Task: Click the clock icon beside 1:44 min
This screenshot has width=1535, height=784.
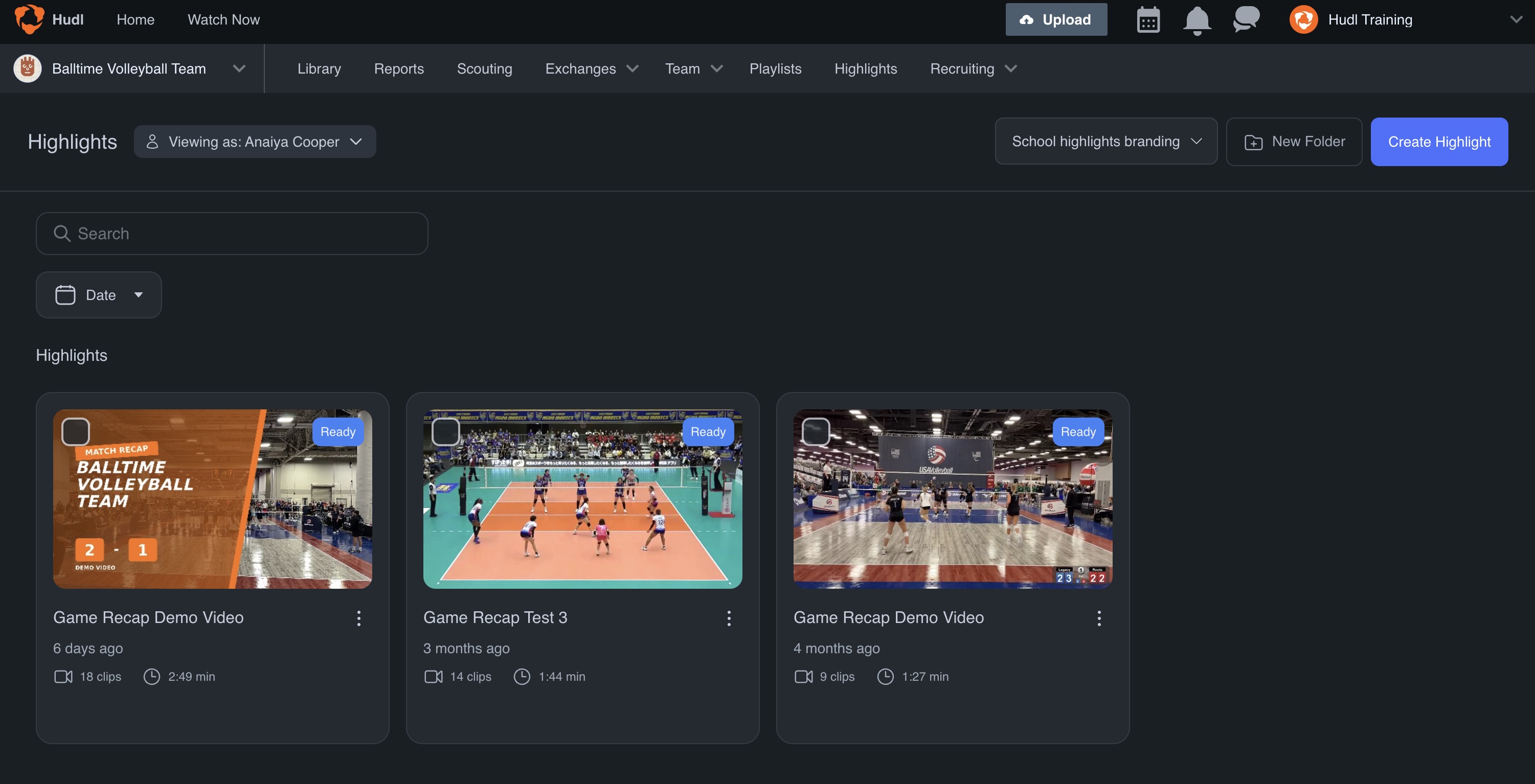Action: (x=522, y=677)
